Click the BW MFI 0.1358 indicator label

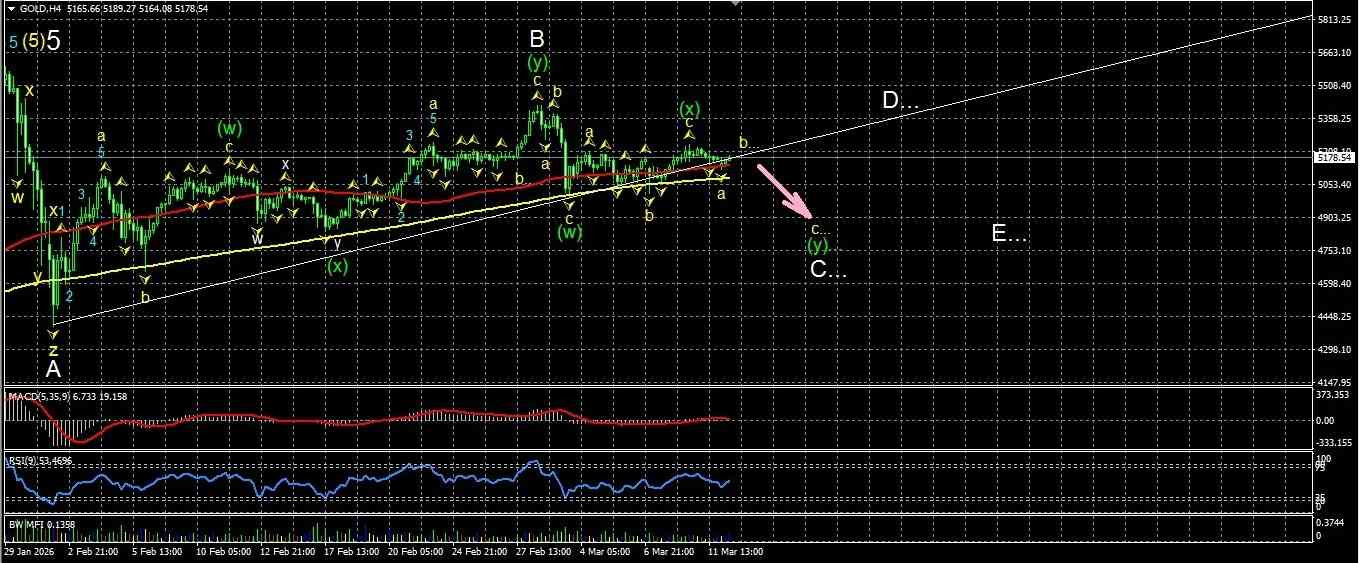coord(40,523)
